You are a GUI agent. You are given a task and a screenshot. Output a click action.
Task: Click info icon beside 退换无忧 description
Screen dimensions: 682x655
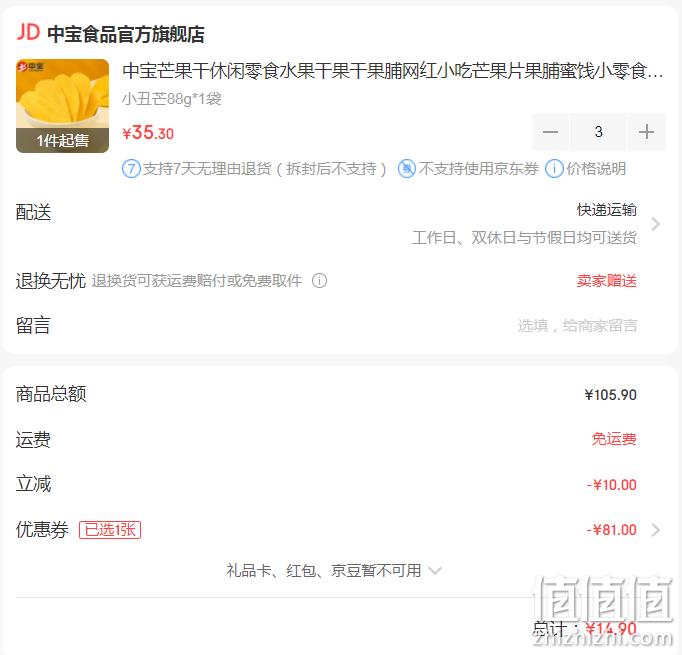click(x=320, y=281)
